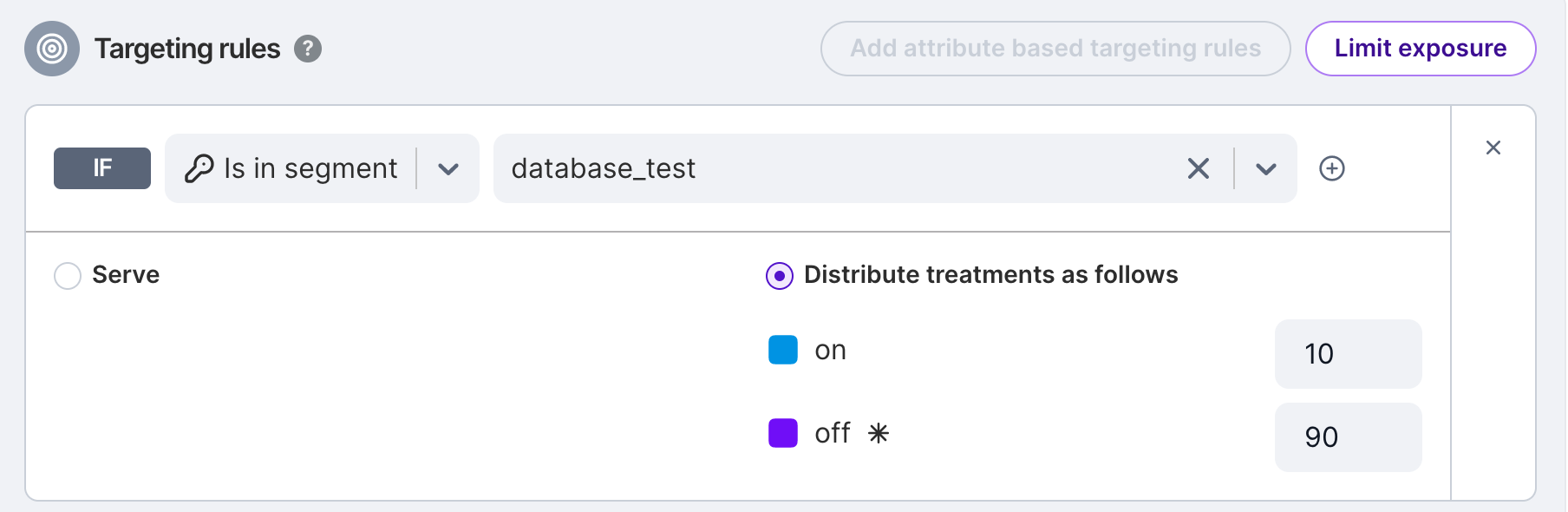Click the purple off treatment swatch
The height and width of the screenshot is (512, 1568).
click(x=783, y=433)
